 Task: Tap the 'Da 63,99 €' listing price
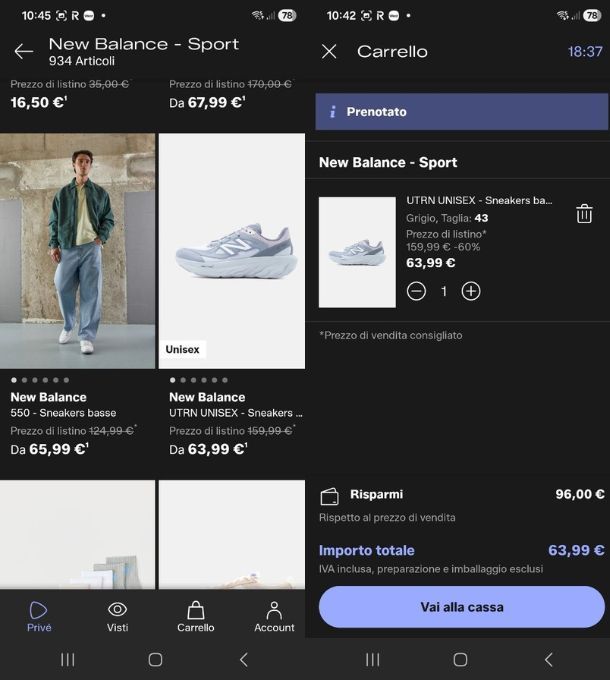(208, 449)
